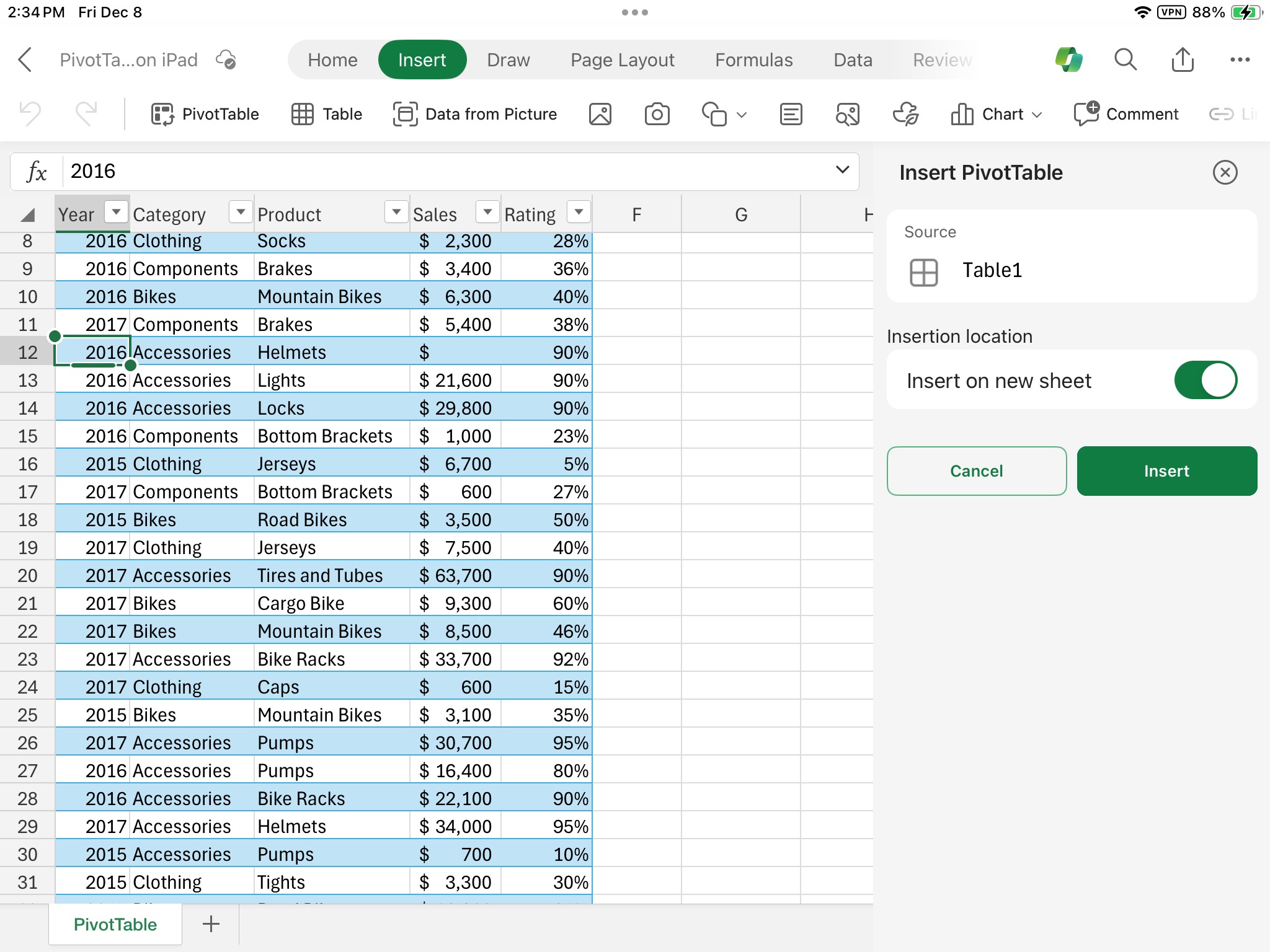
Task: Click the camera icon in toolbar
Action: (x=656, y=113)
